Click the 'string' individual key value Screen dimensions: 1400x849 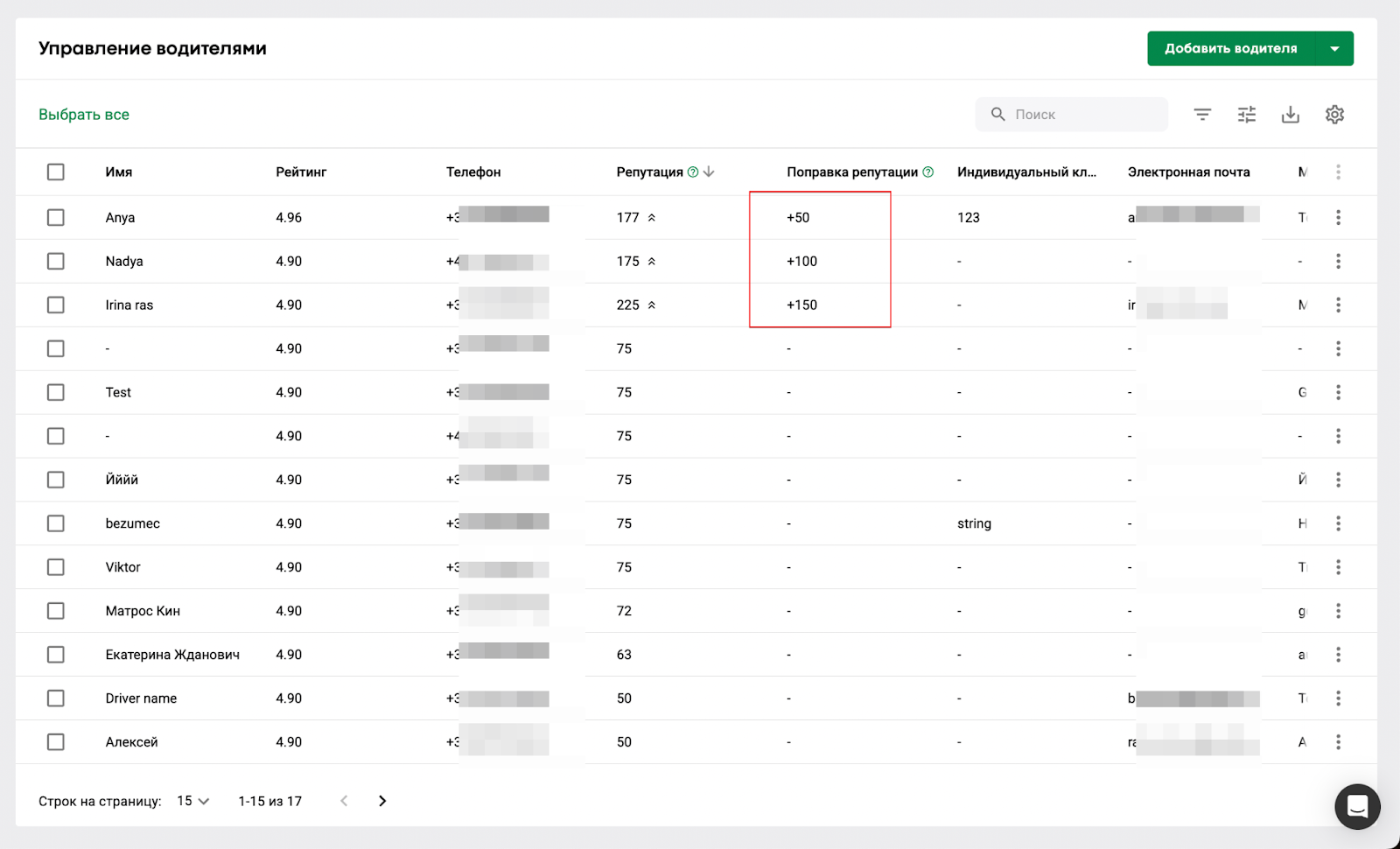coord(974,524)
